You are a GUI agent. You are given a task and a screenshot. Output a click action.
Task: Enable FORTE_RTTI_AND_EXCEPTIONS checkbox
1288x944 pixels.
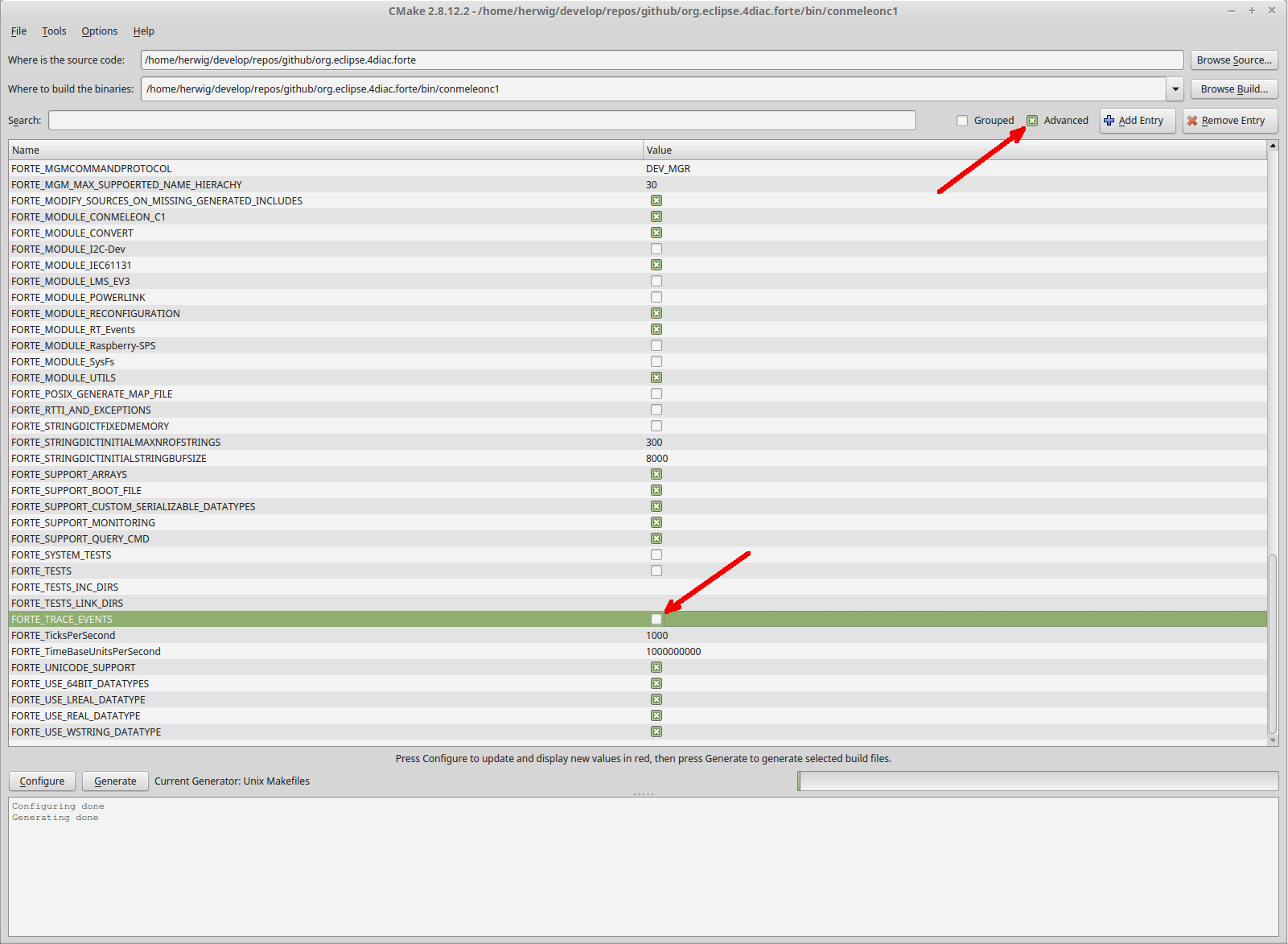coord(656,410)
